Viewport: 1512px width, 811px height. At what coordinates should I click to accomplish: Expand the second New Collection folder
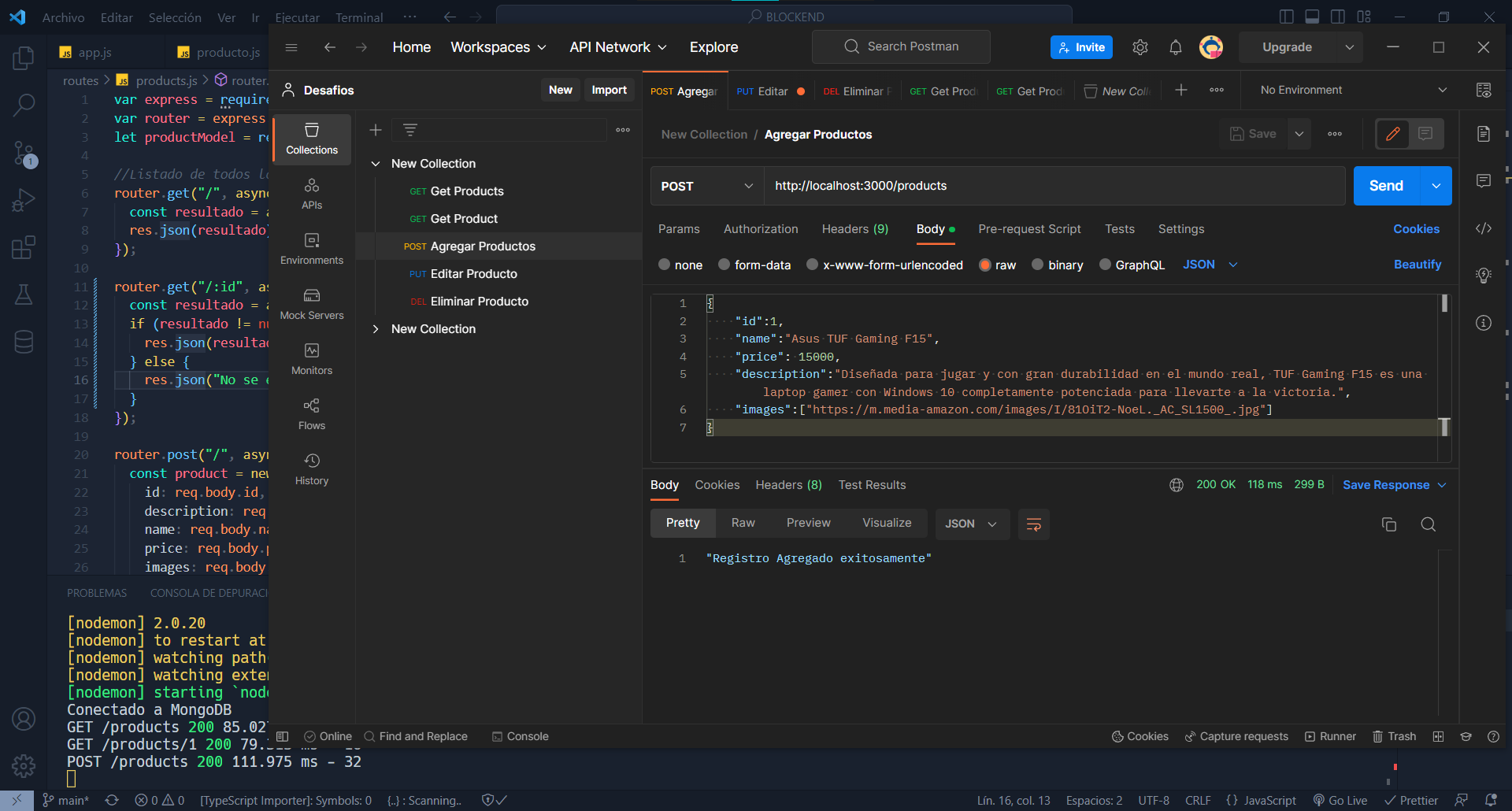376,329
